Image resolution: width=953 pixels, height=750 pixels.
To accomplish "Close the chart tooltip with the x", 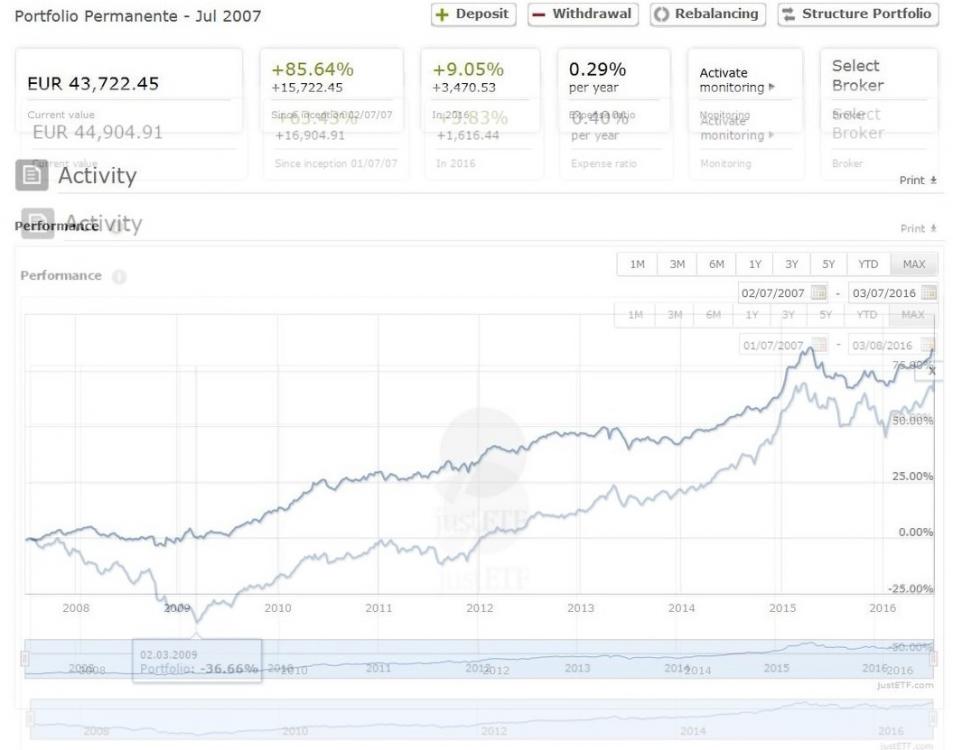I will (932, 371).
